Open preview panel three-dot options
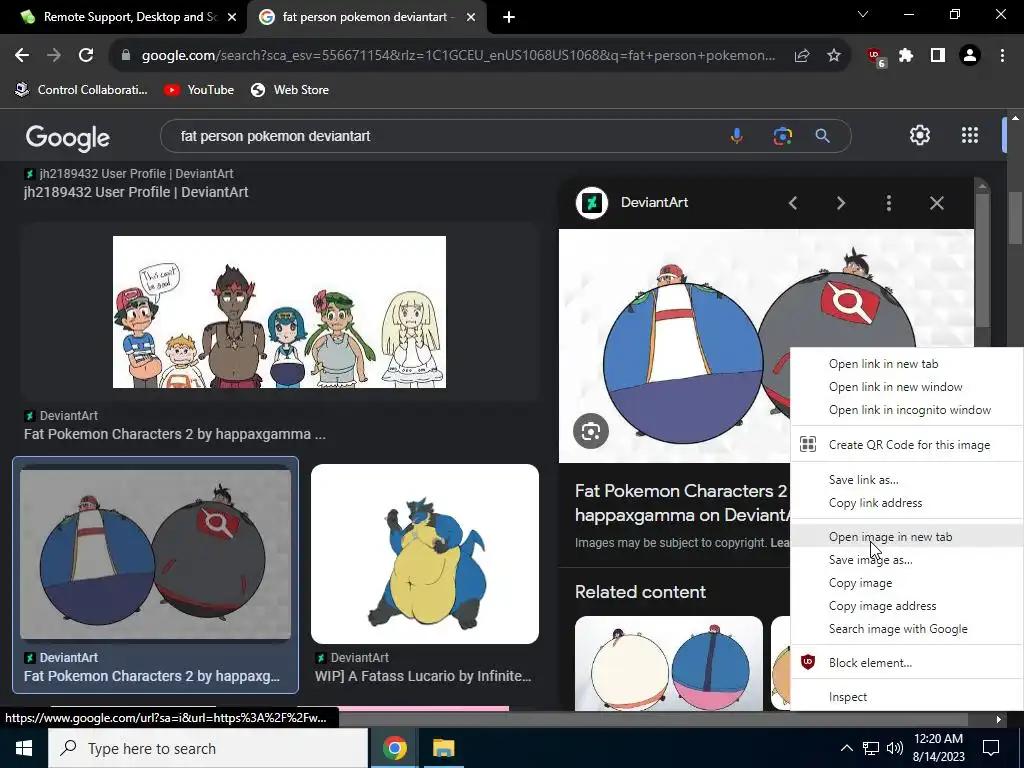The image size is (1024, 768). (x=888, y=203)
